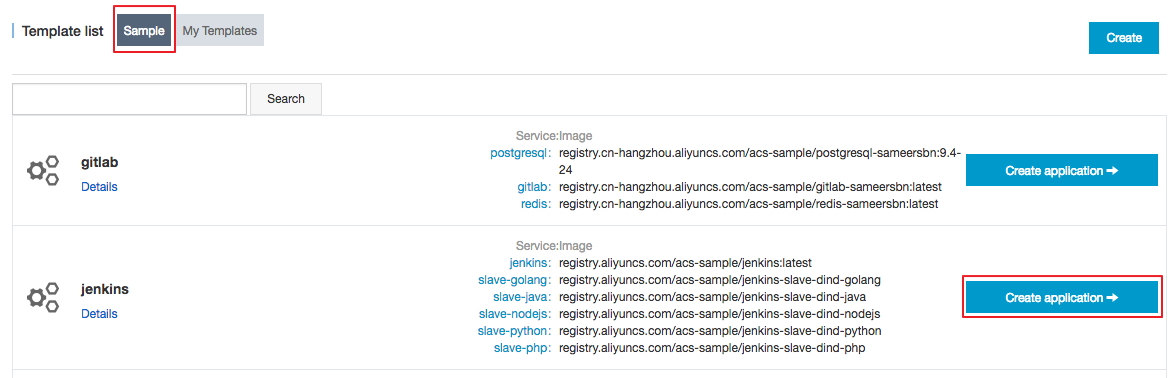Click the Search button

pos(286,99)
